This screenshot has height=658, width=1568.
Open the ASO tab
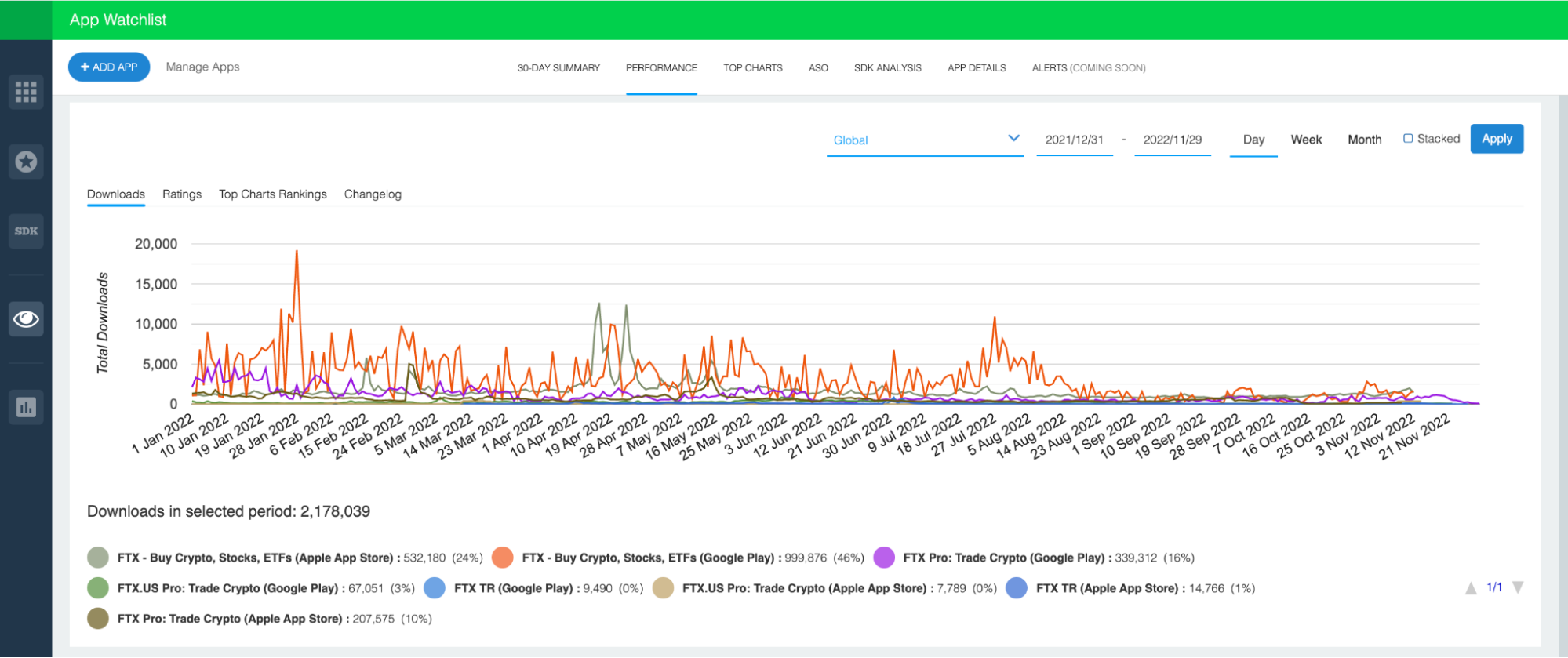click(818, 68)
